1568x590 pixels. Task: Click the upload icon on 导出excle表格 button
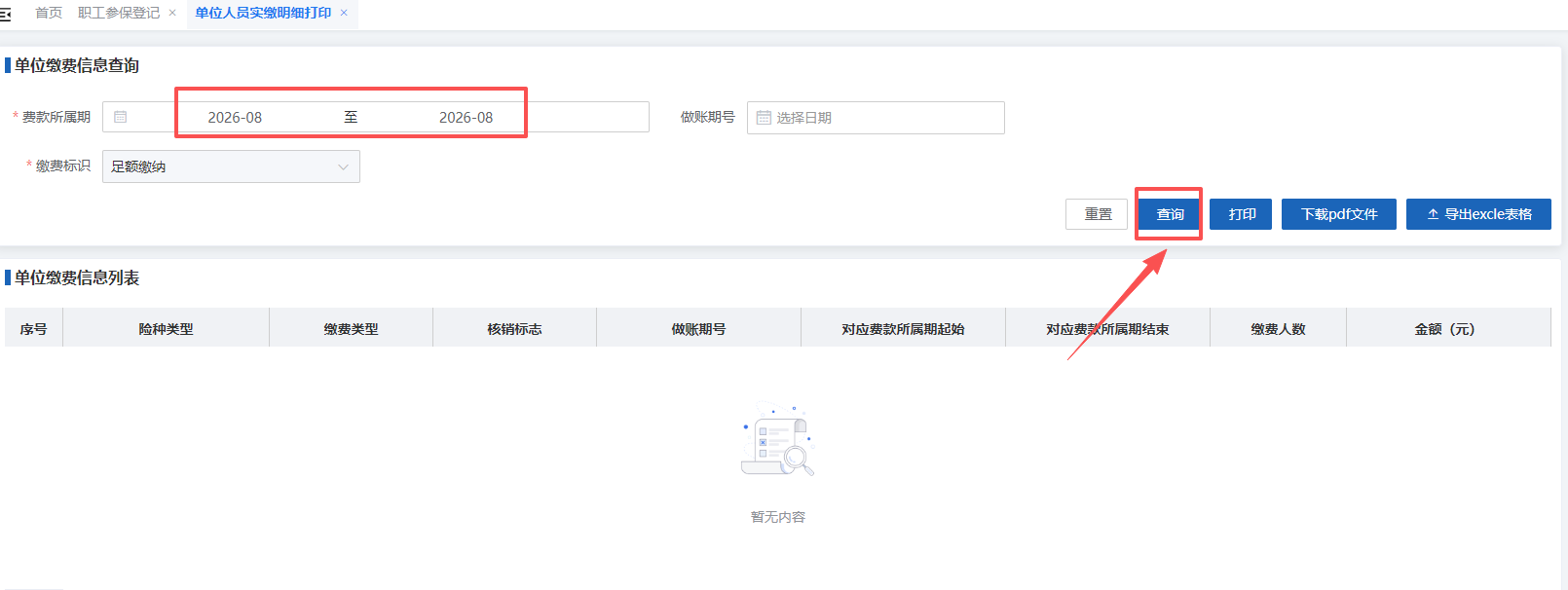(x=1433, y=214)
